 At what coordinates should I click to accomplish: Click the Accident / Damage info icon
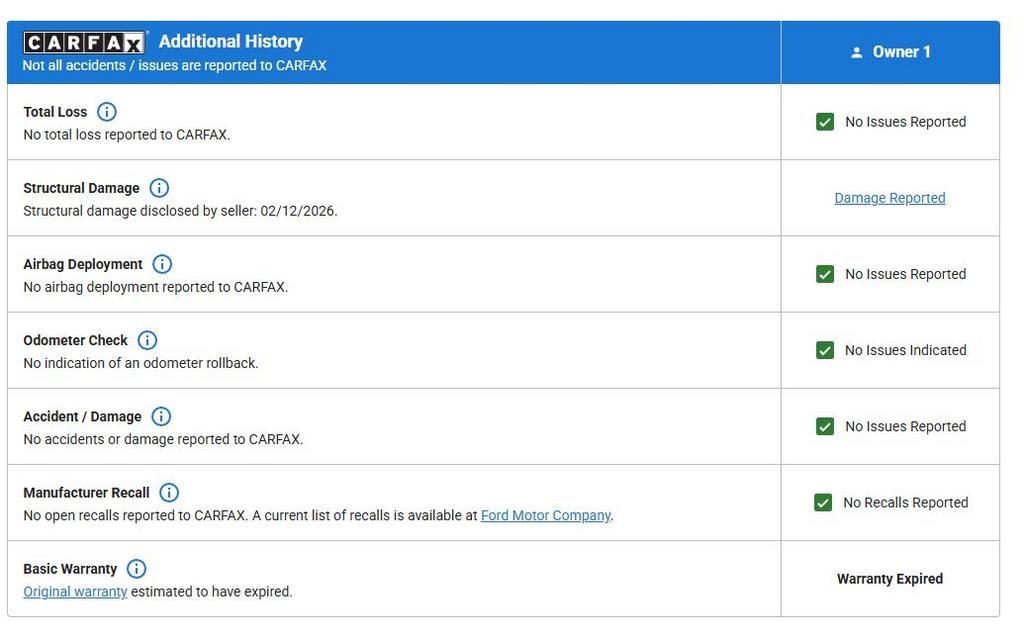click(x=160, y=416)
